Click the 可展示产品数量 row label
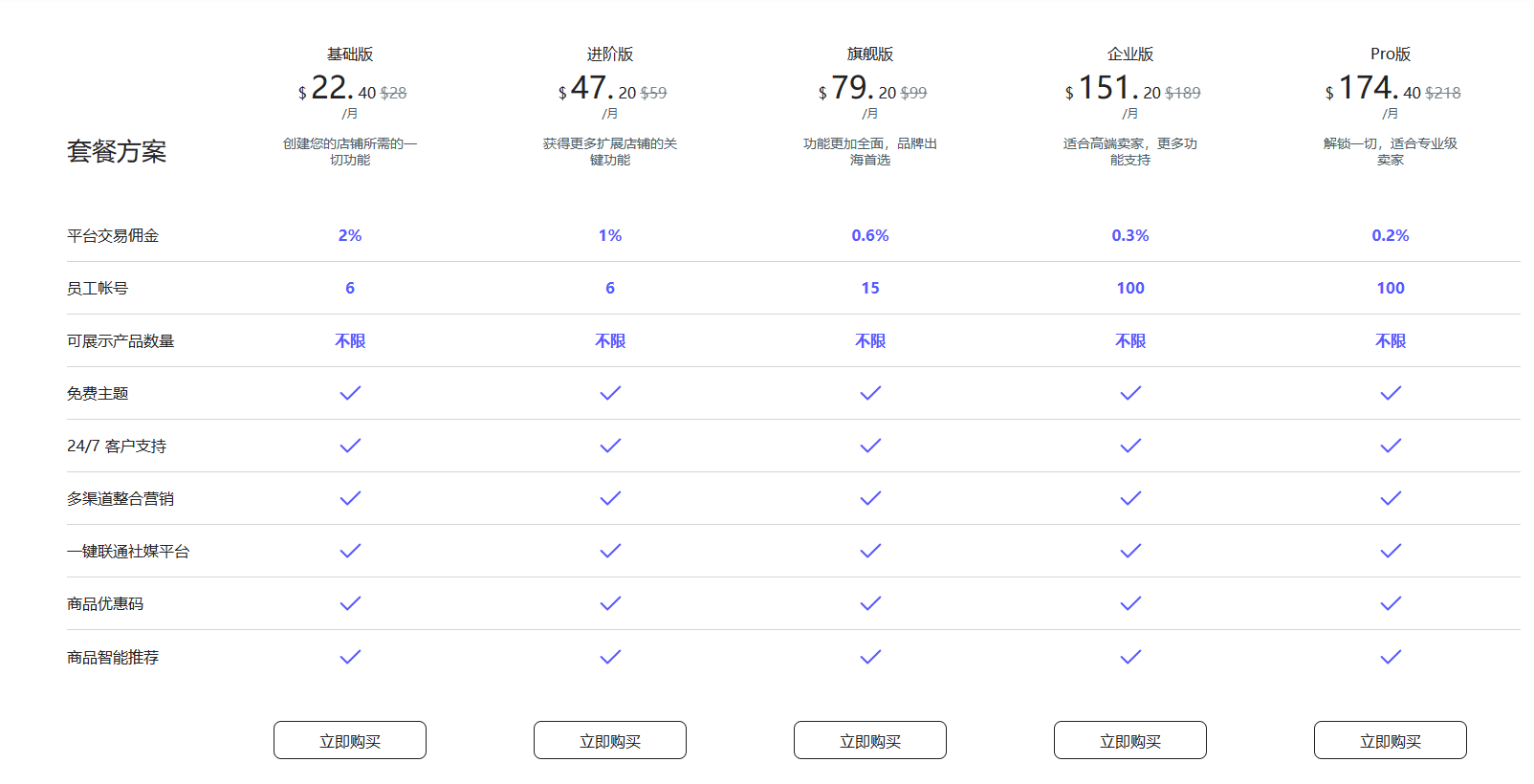 pyautogui.click(x=121, y=340)
